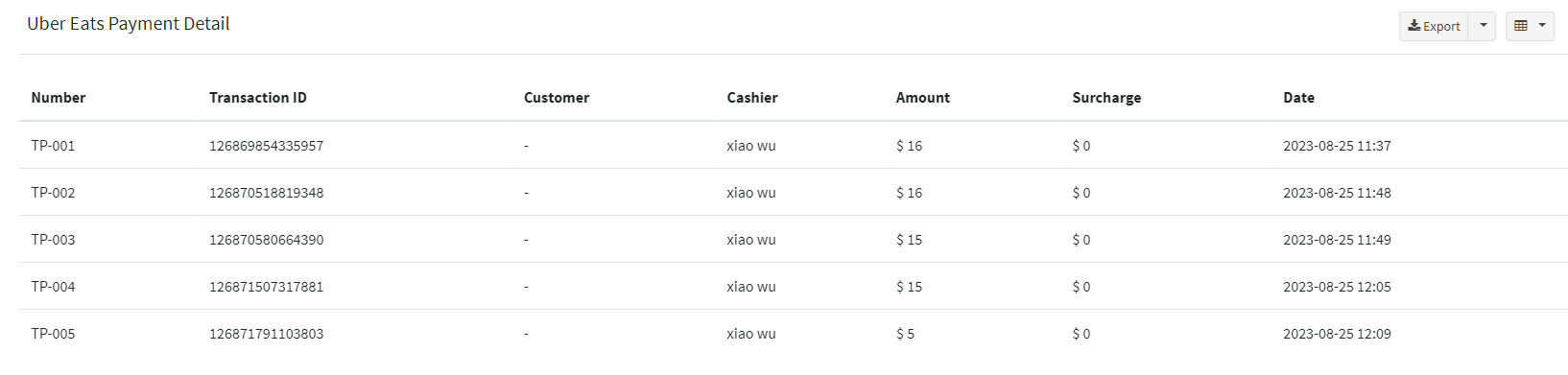The image size is (1568, 375).
Task: Expand the column visibility caret
Action: coord(1542,26)
